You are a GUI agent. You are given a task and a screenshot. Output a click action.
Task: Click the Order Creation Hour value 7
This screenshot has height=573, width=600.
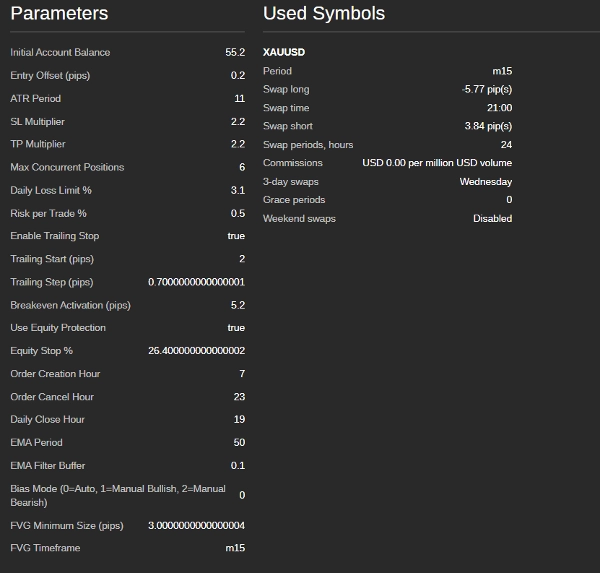click(x=241, y=374)
